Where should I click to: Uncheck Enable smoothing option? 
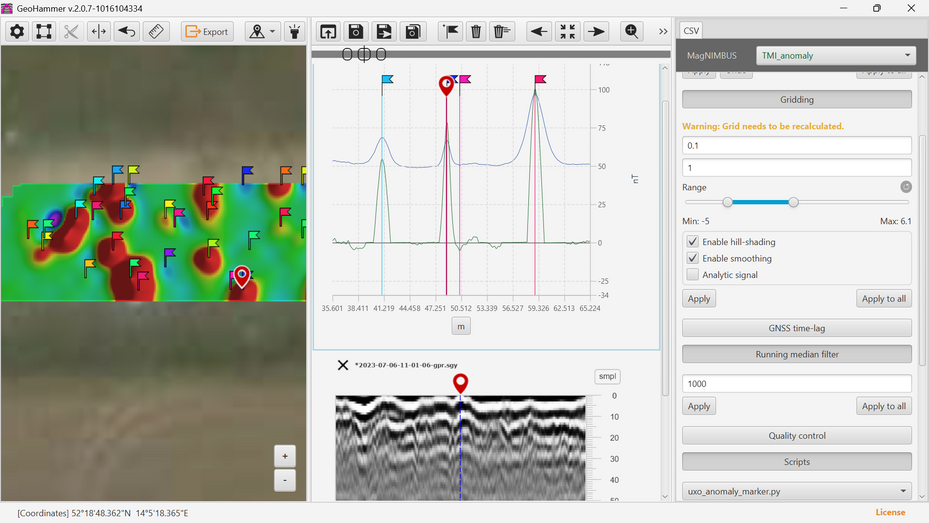tap(692, 258)
